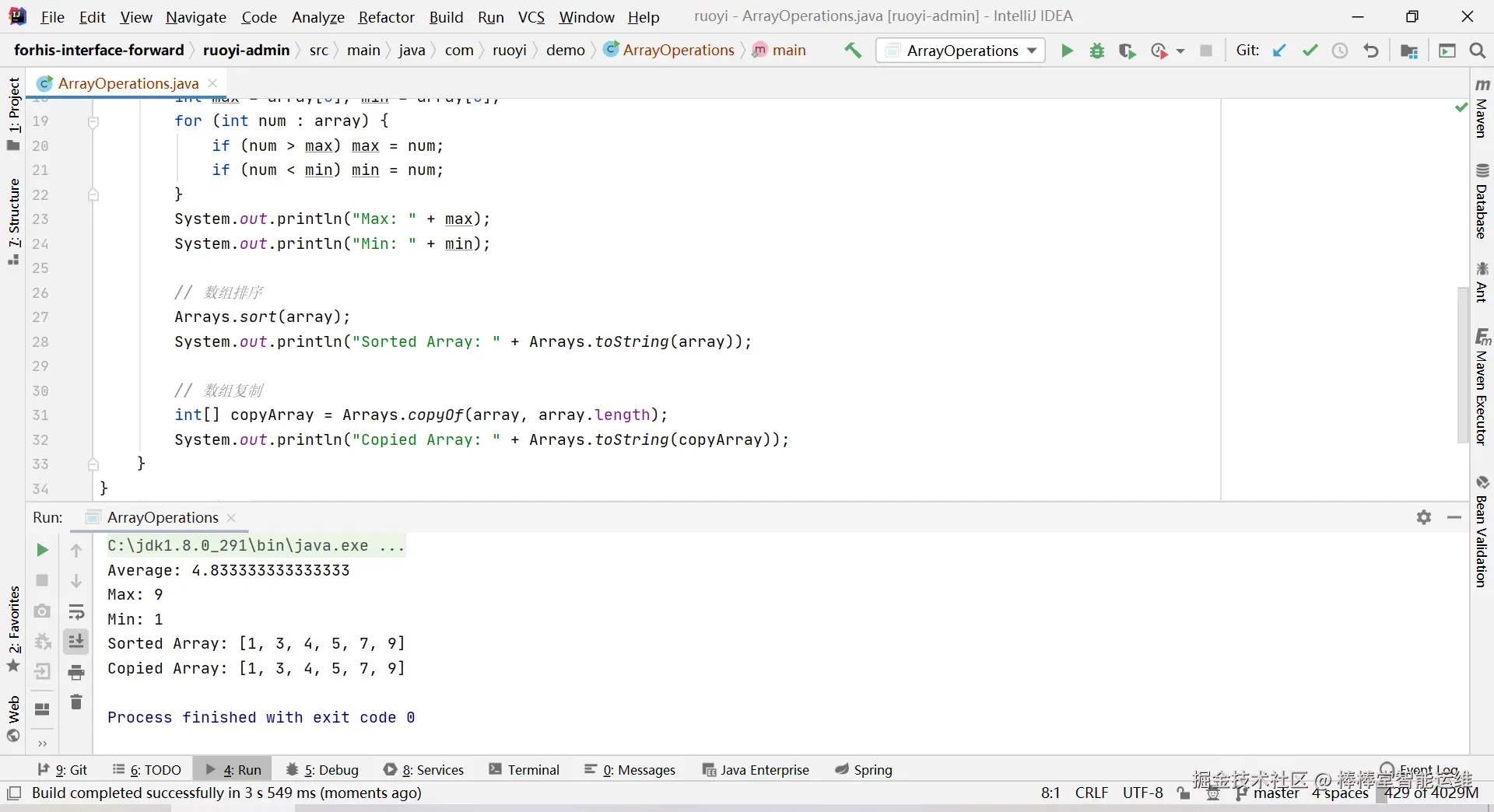Screen dimensions: 1494x812
Task: Change UTF-8 file encoding
Action: (x=1142, y=793)
